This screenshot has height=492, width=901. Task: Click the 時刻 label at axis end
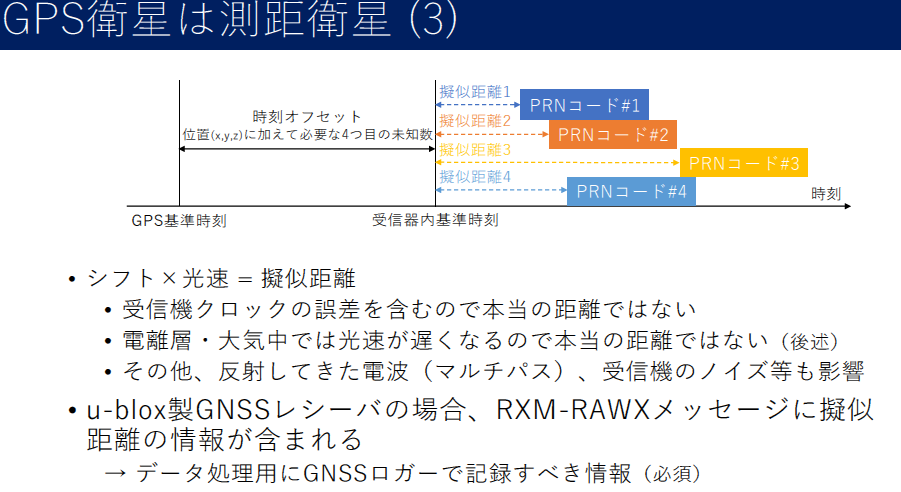pyautogui.click(x=825, y=194)
